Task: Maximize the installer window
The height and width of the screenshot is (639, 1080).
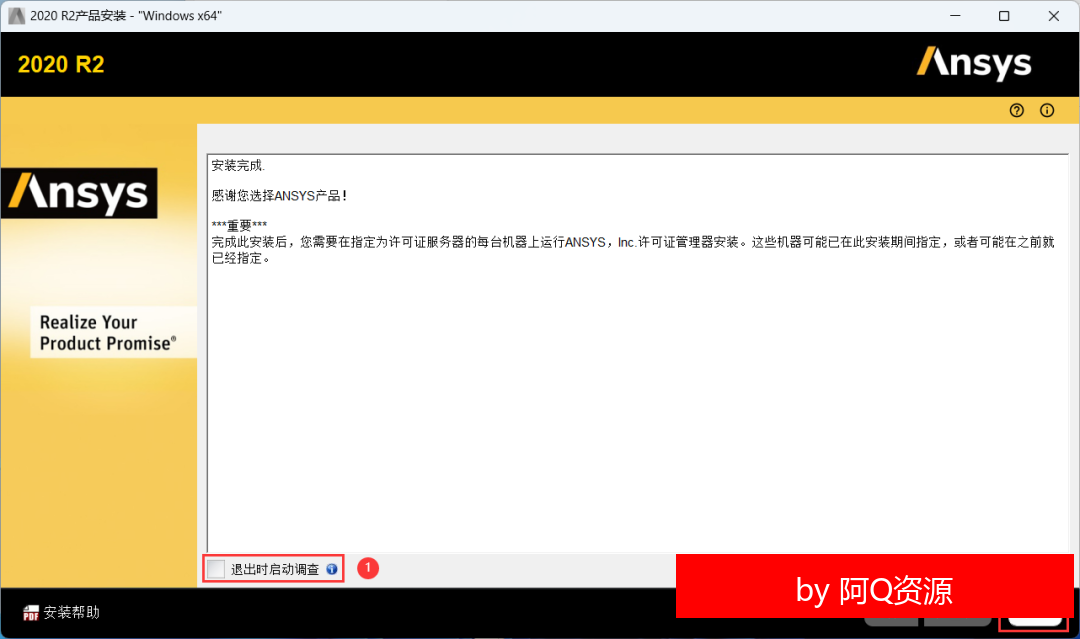Action: point(1004,16)
